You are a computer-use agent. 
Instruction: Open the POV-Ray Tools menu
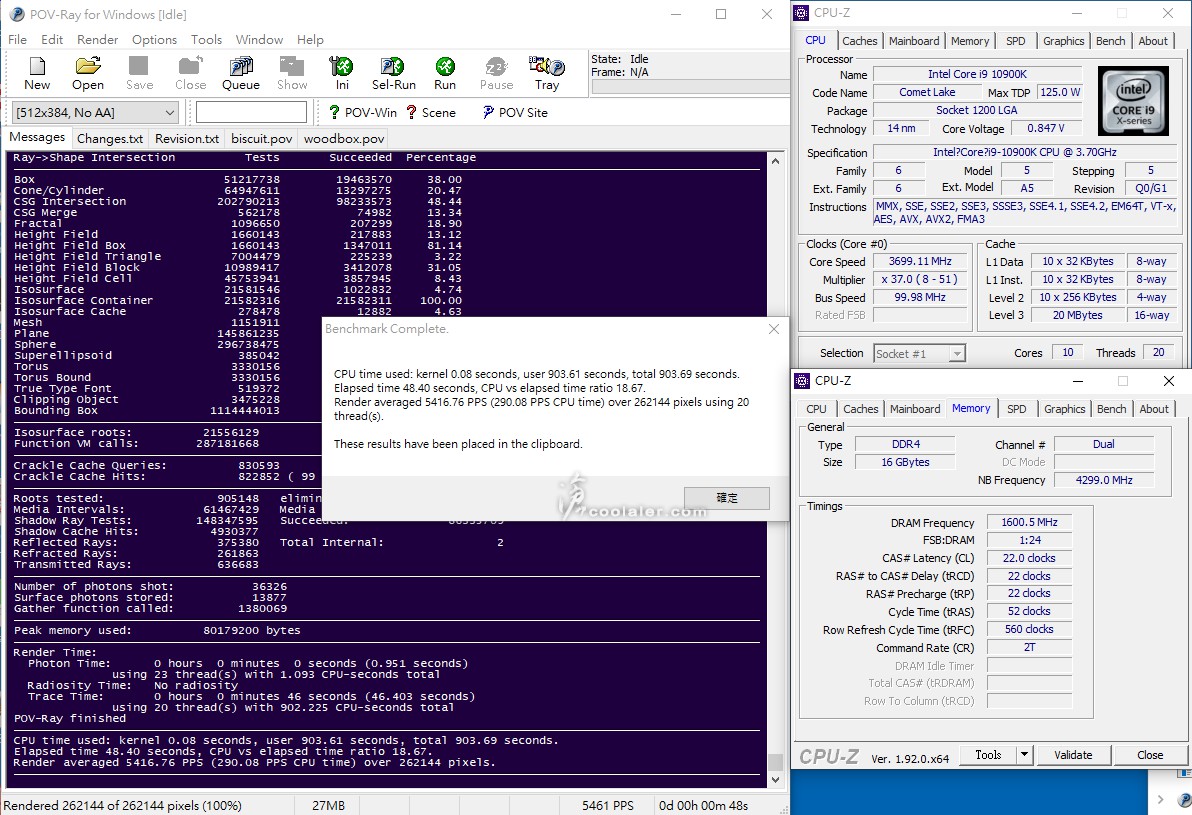206,40
